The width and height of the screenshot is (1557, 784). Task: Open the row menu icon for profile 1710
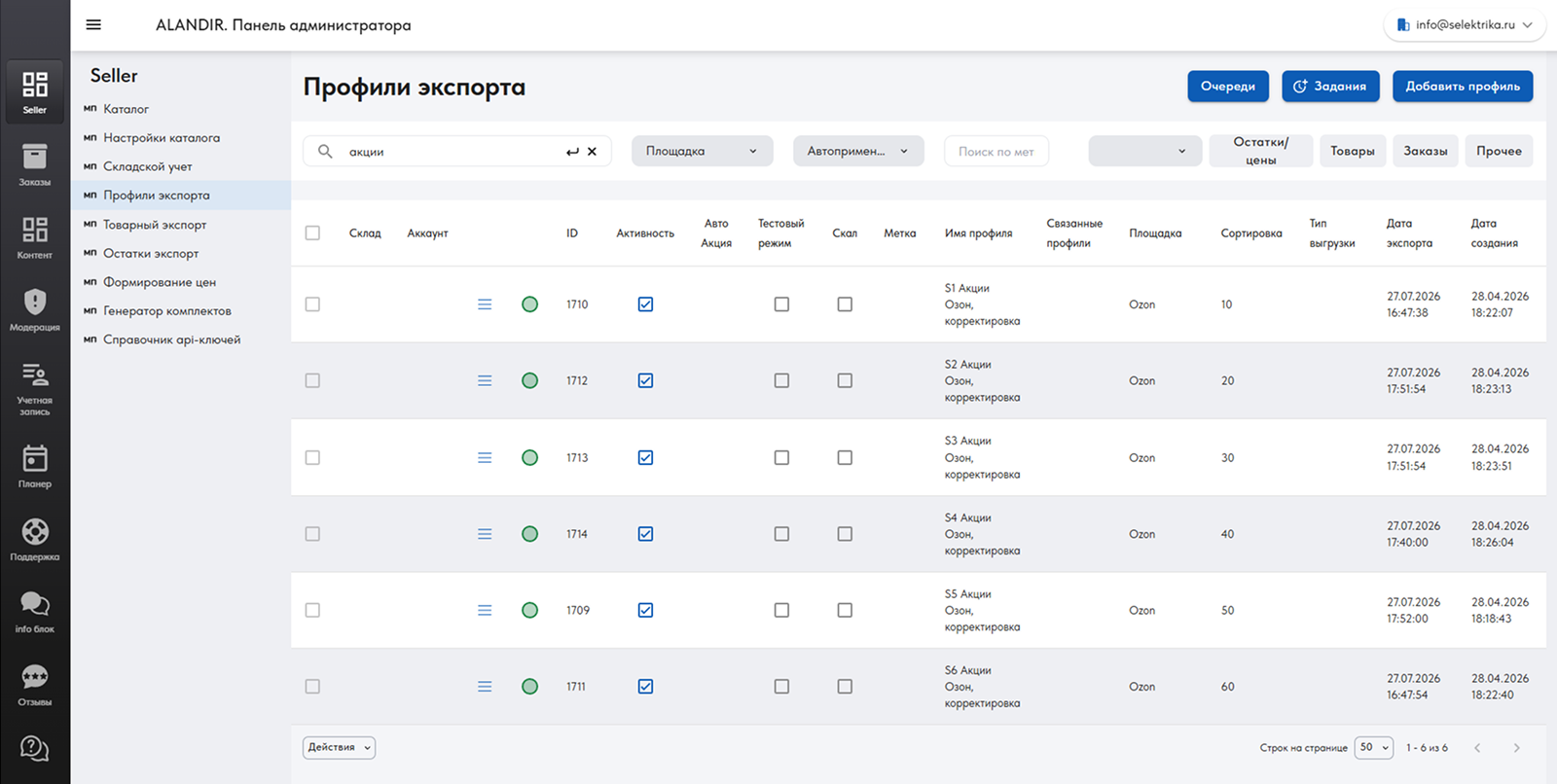pos(485,304)
